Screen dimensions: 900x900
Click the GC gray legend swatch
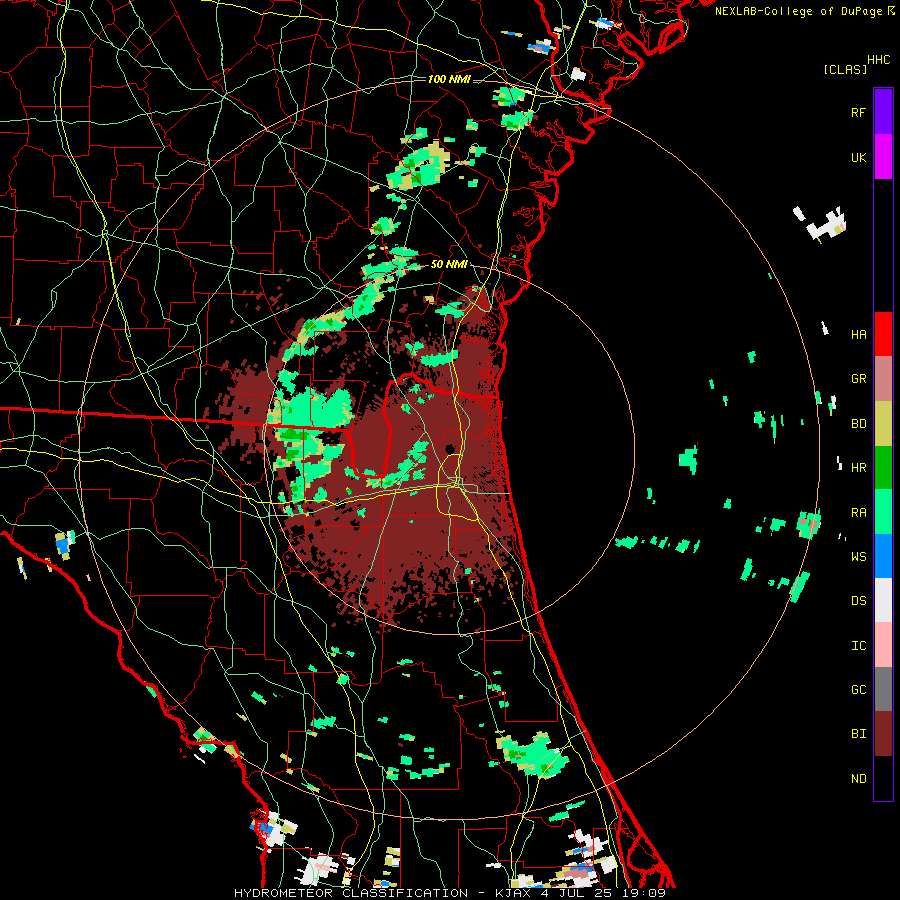(x=883, y=690)
